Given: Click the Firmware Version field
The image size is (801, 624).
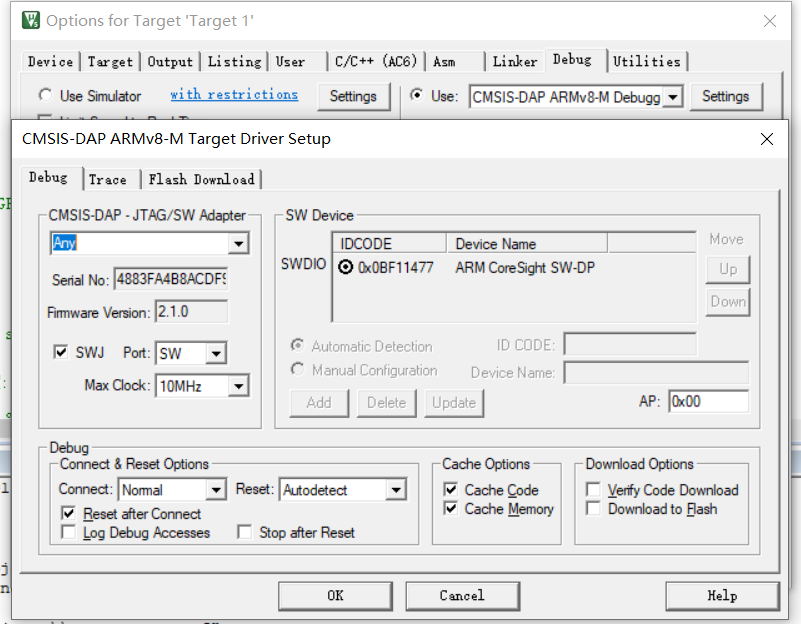Looking at the screenshot, I should (x=192, y=311).
